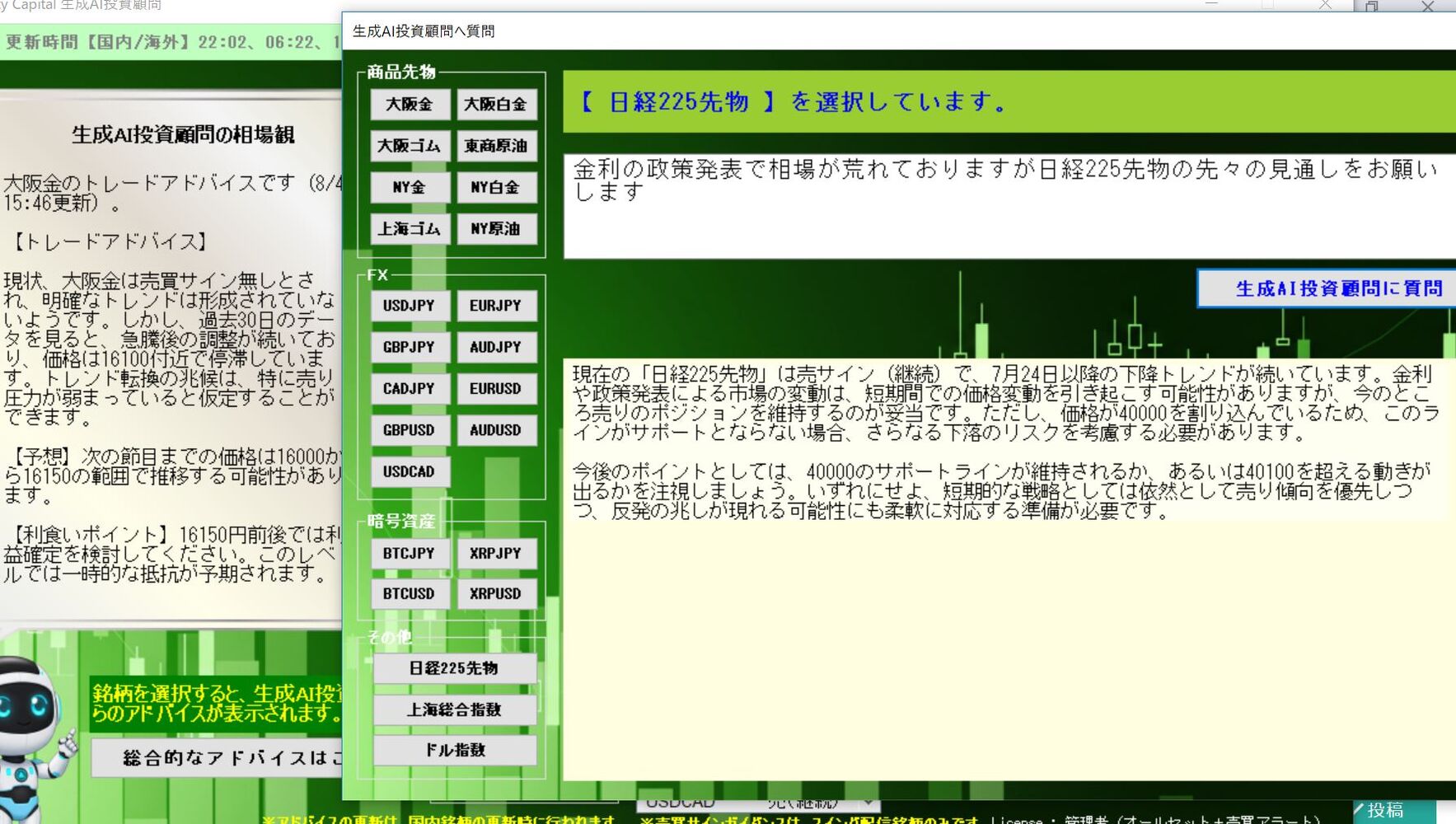Select 上海総合指数 index button
The image size is (1456, 824).
[455, 709]
